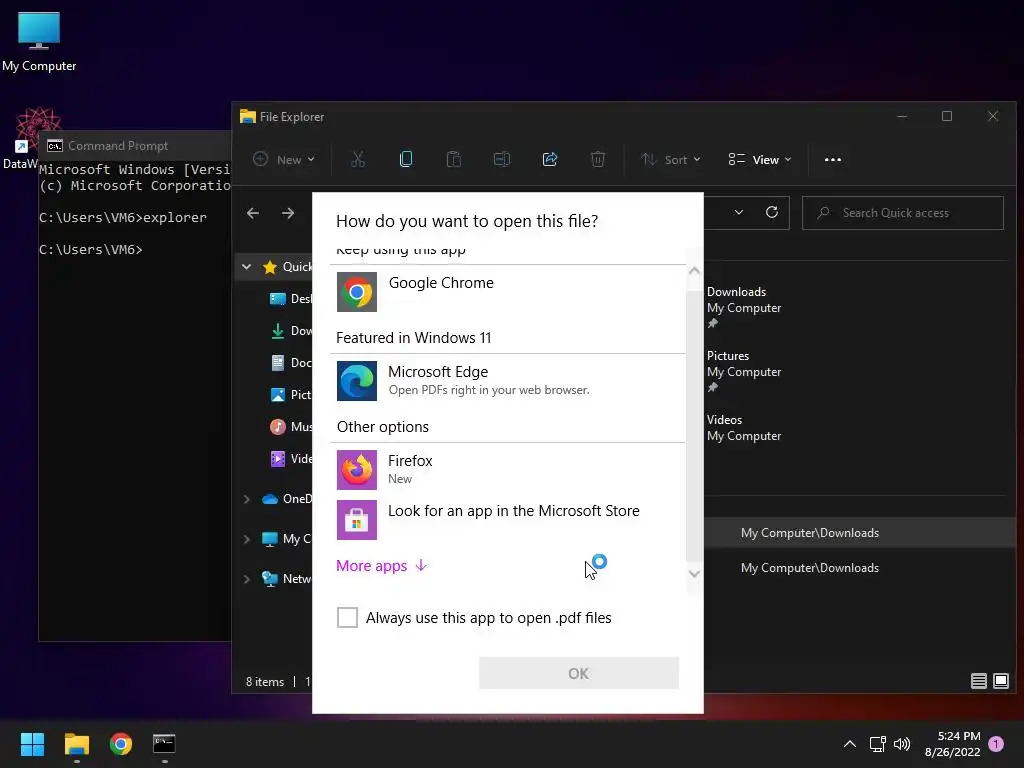
Task: Click the Copy icon in File Explorer toolbar
Action: point(406,159)
